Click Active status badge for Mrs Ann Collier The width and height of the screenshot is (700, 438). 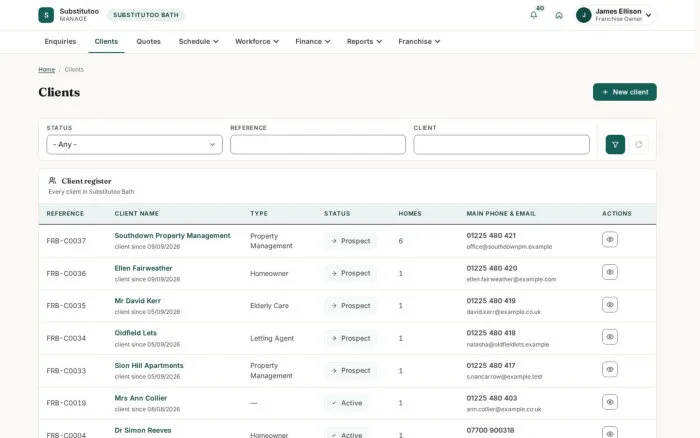(346, 403)
